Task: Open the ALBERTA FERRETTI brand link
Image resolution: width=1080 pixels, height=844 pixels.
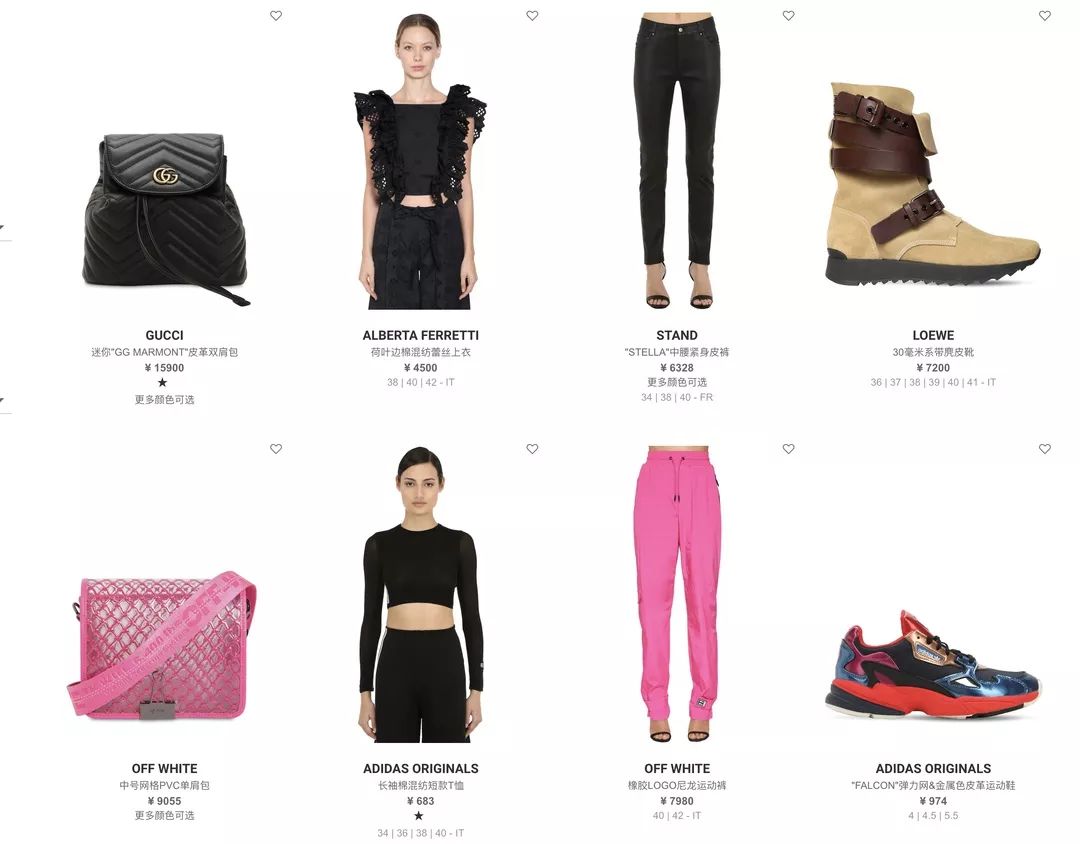Action: (420, 335)
